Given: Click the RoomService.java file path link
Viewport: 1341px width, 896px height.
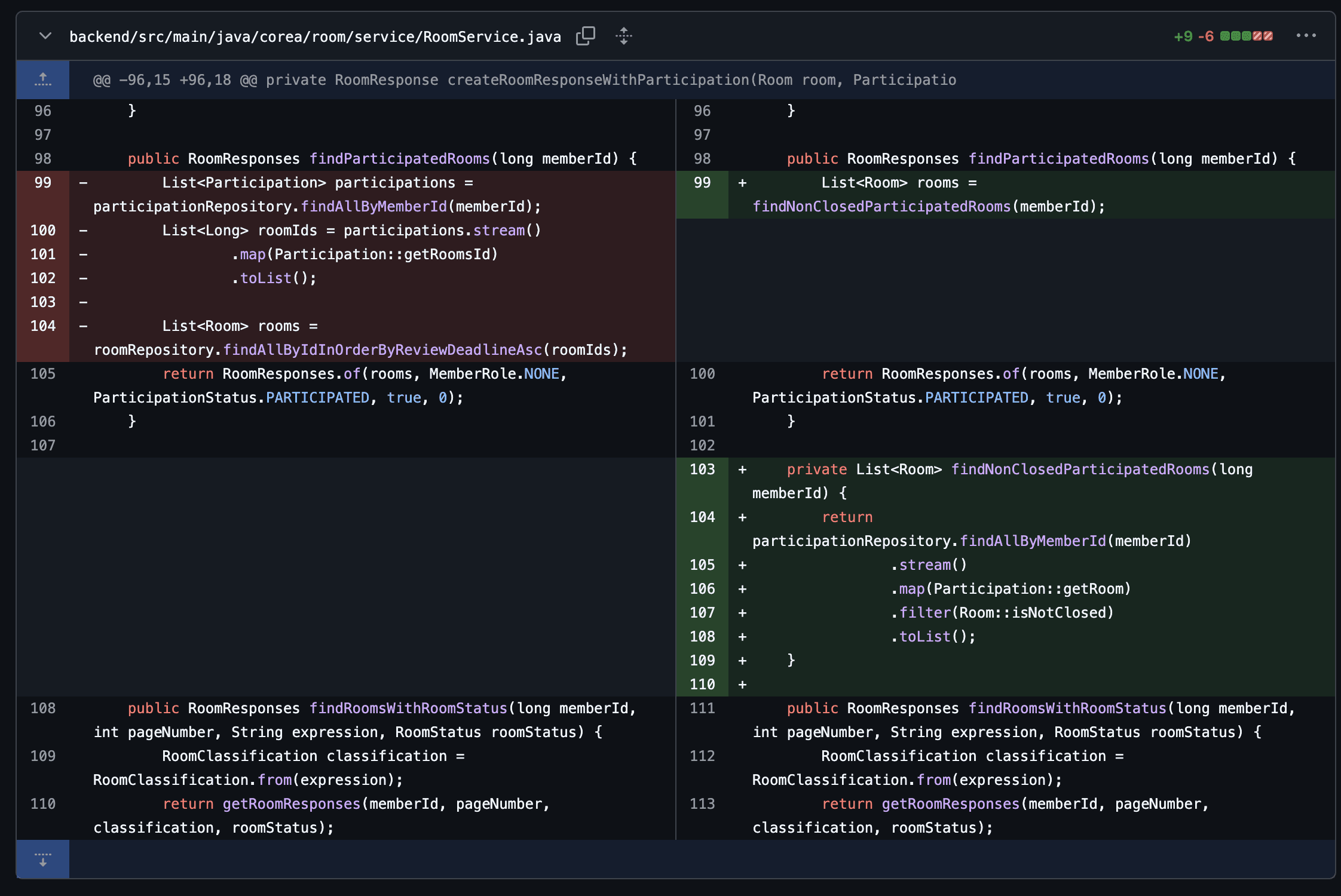Looking at the screenshot, I should 315,36.
